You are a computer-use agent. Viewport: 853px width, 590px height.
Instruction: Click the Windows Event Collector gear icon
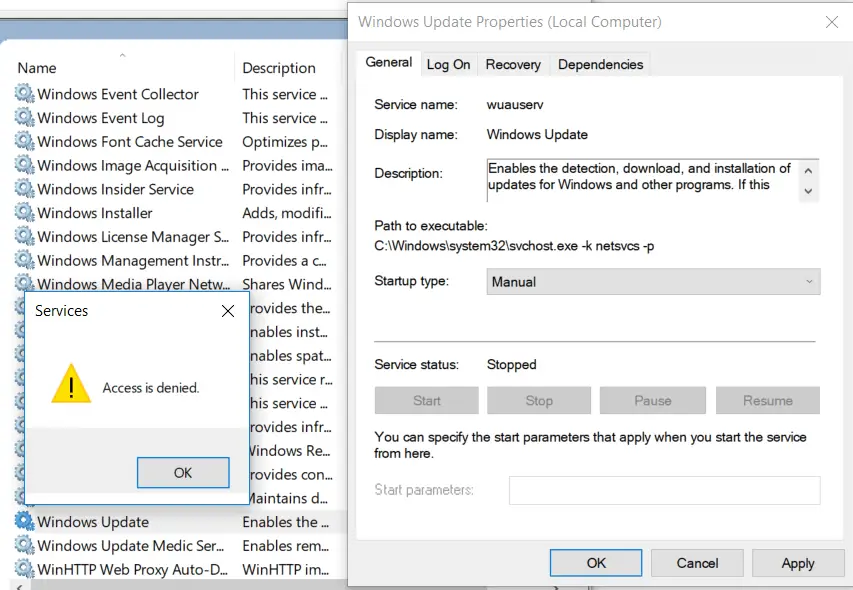click(24, 94)
